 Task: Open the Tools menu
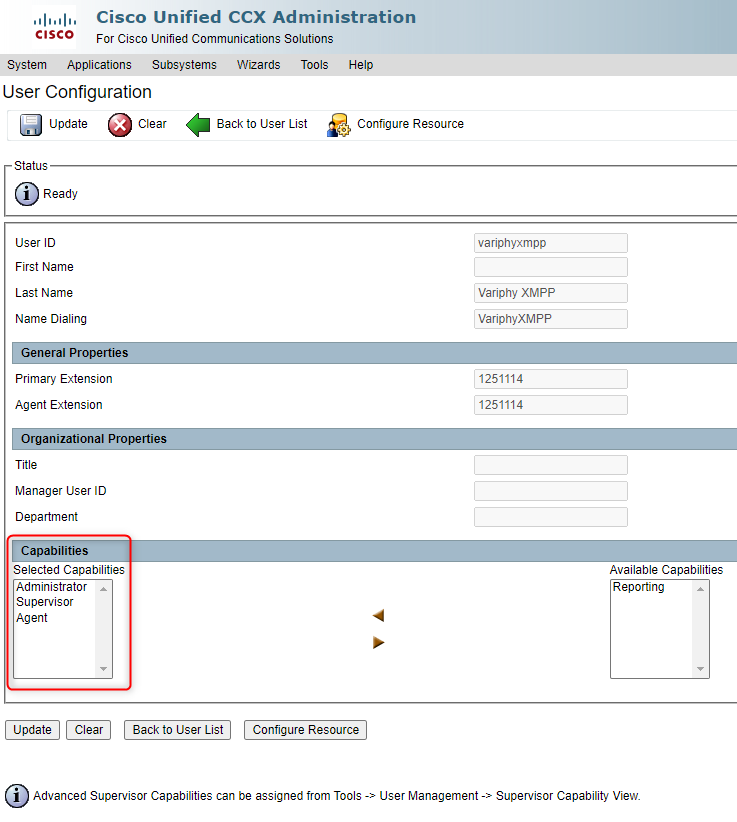314,65
